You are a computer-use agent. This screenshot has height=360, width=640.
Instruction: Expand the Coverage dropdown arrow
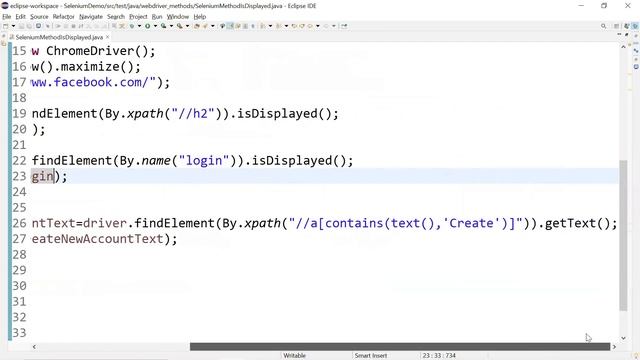171,26
